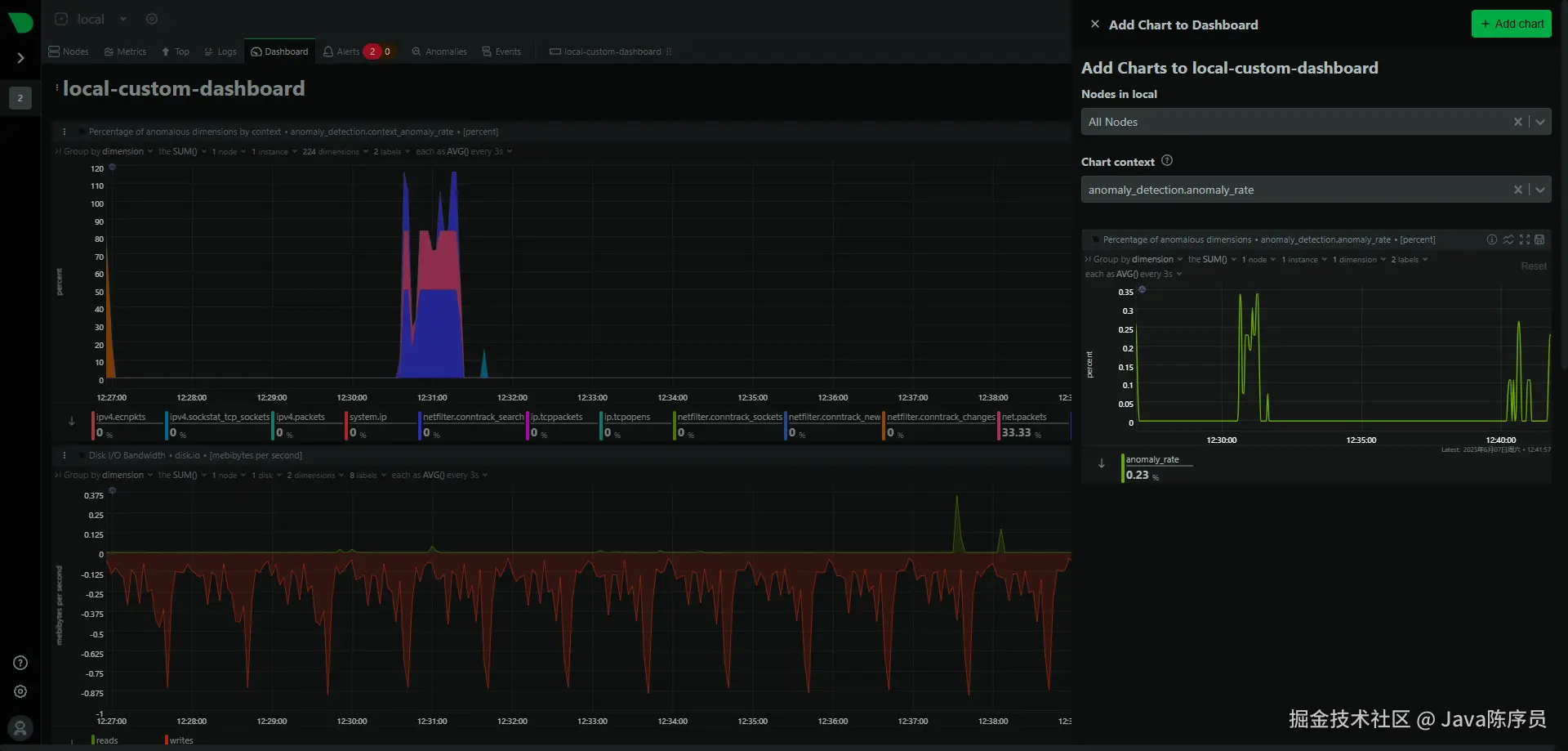Open the 1 disk dropdown
Viewport: 1568px width, 751px height.
(266, 475)
